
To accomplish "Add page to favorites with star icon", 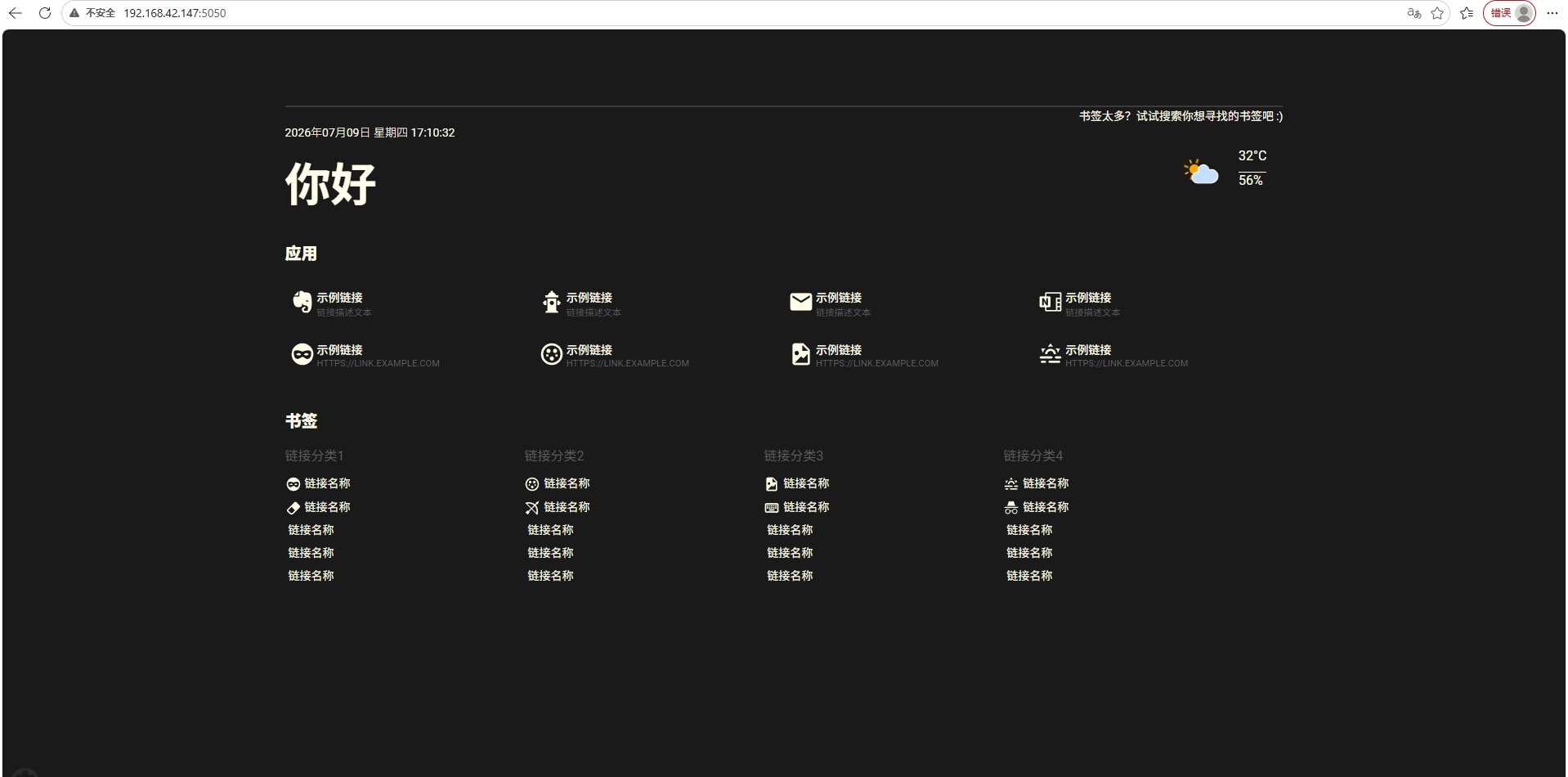I will point(1437,13).
